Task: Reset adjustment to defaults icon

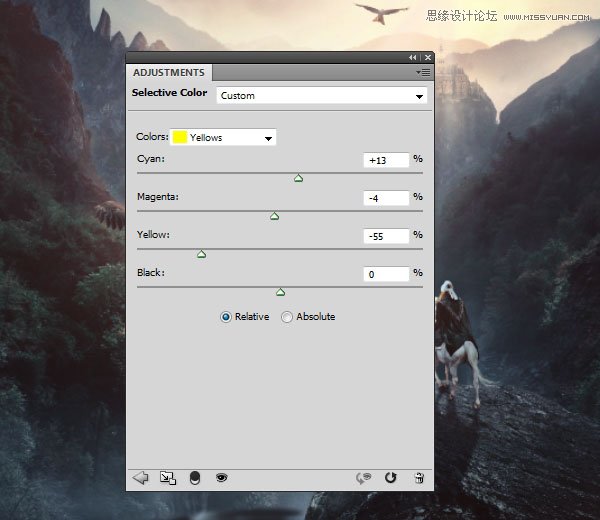Action: coord(391,478)
